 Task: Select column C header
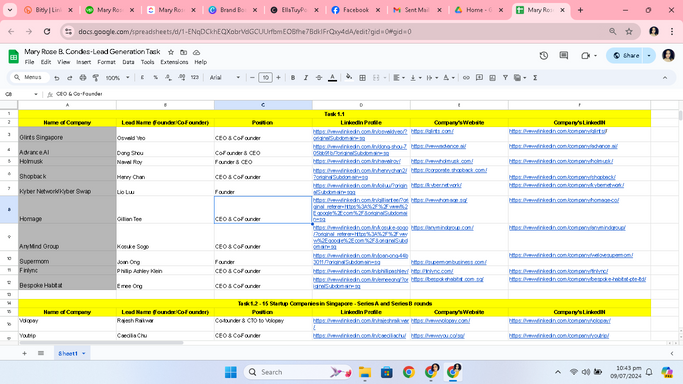263,105
